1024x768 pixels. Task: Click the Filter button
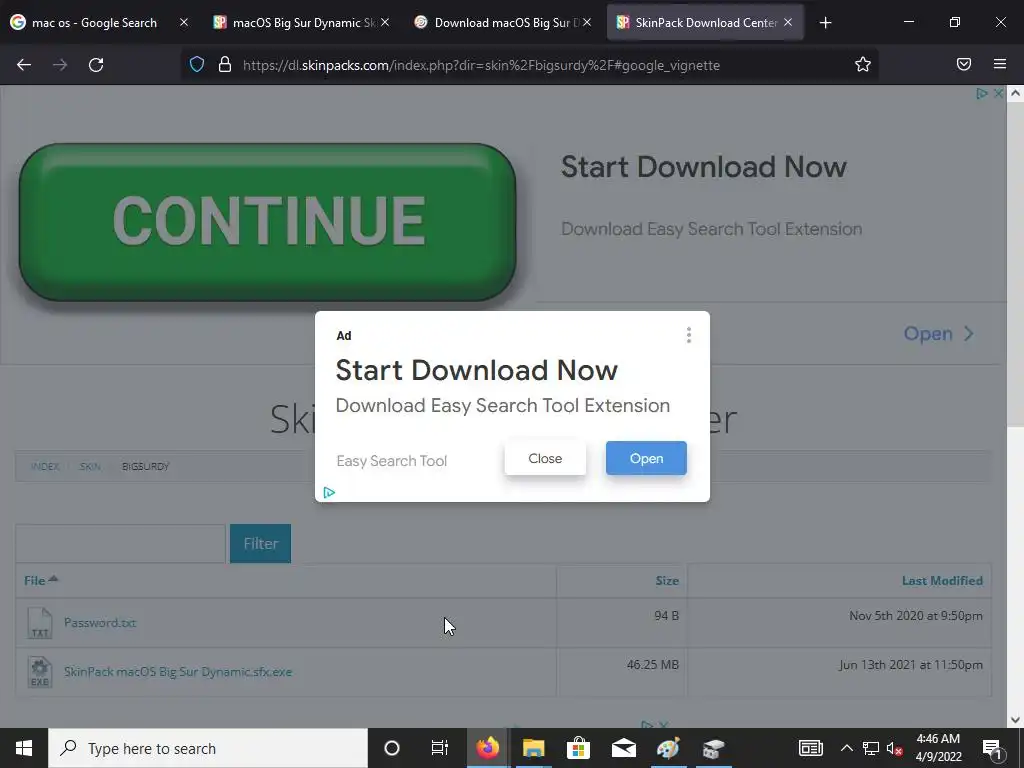tap(261, 543)
